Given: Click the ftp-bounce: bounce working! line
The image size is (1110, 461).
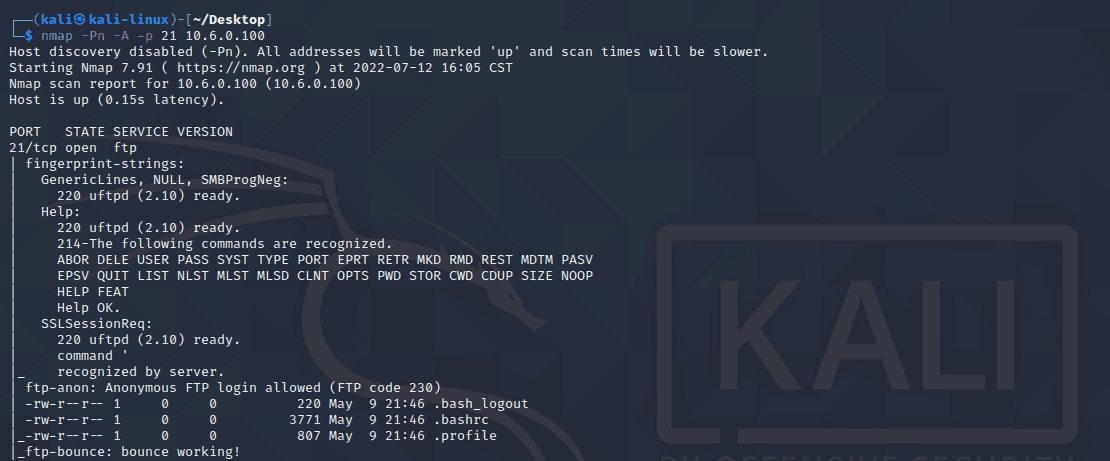Looking at the screenshot, I should 129,452.
